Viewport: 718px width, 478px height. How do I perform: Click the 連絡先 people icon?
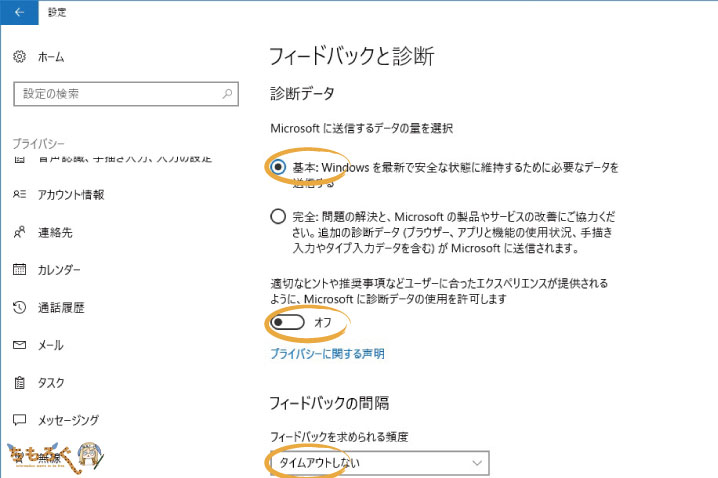click(x=19, y=232)
